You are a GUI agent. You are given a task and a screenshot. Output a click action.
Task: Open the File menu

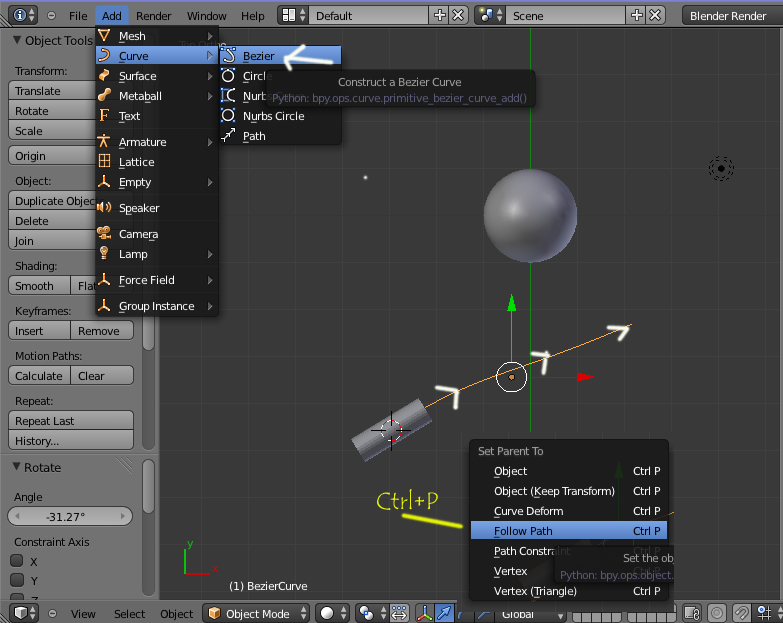pyautogui.click(x=78, y=16)
